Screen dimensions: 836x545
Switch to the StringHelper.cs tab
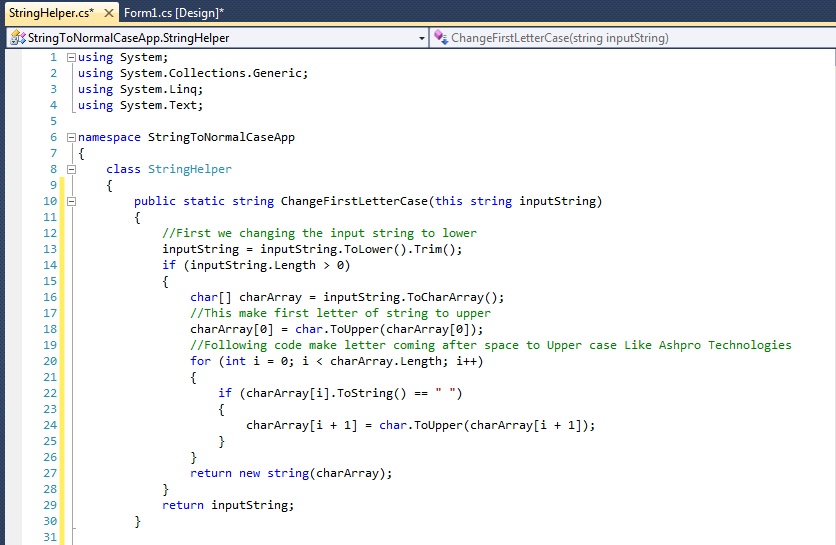(x=51, y=13)
